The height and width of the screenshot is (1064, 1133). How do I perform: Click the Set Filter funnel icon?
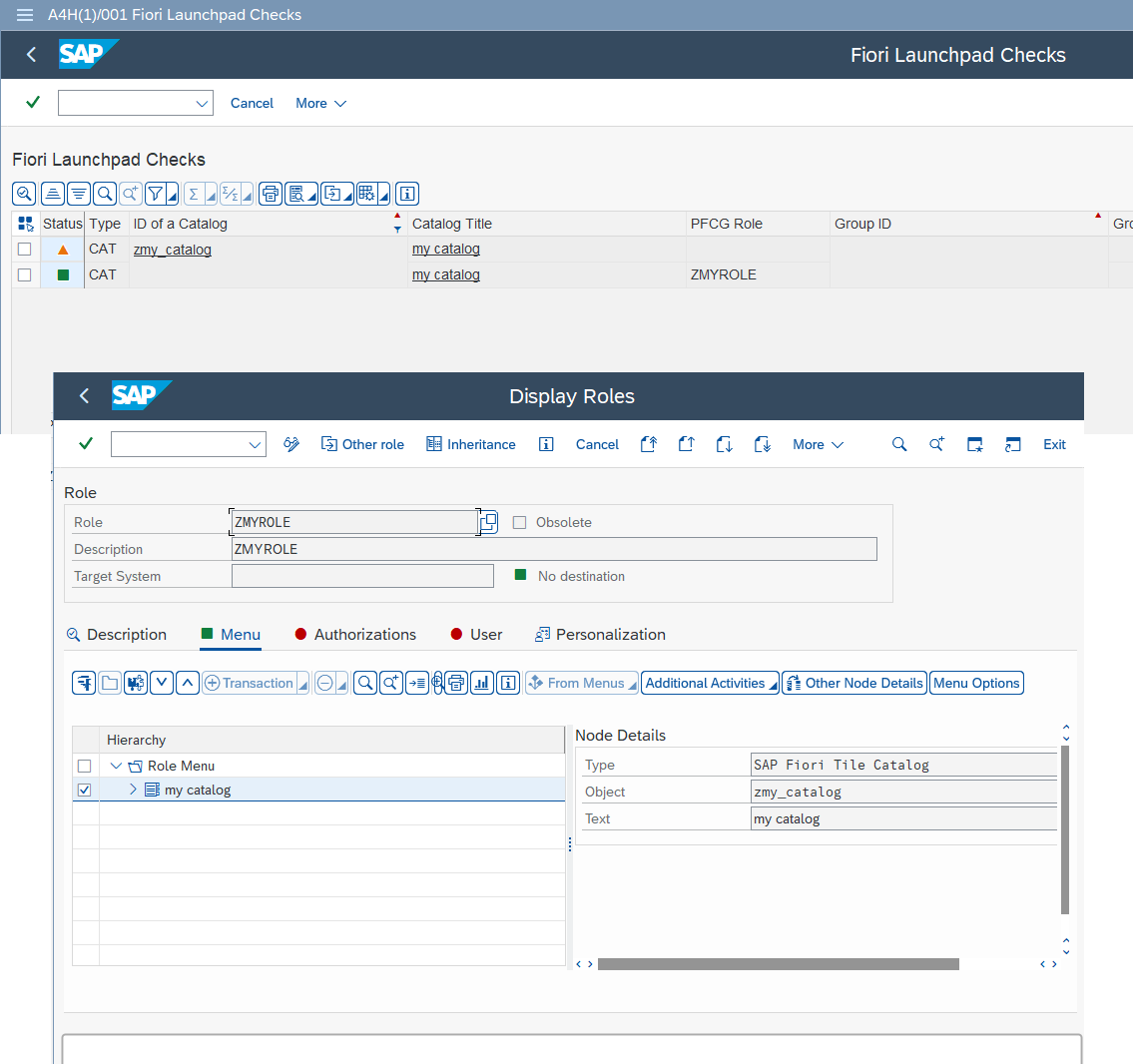pyautogui.click(x=156, y=194)
